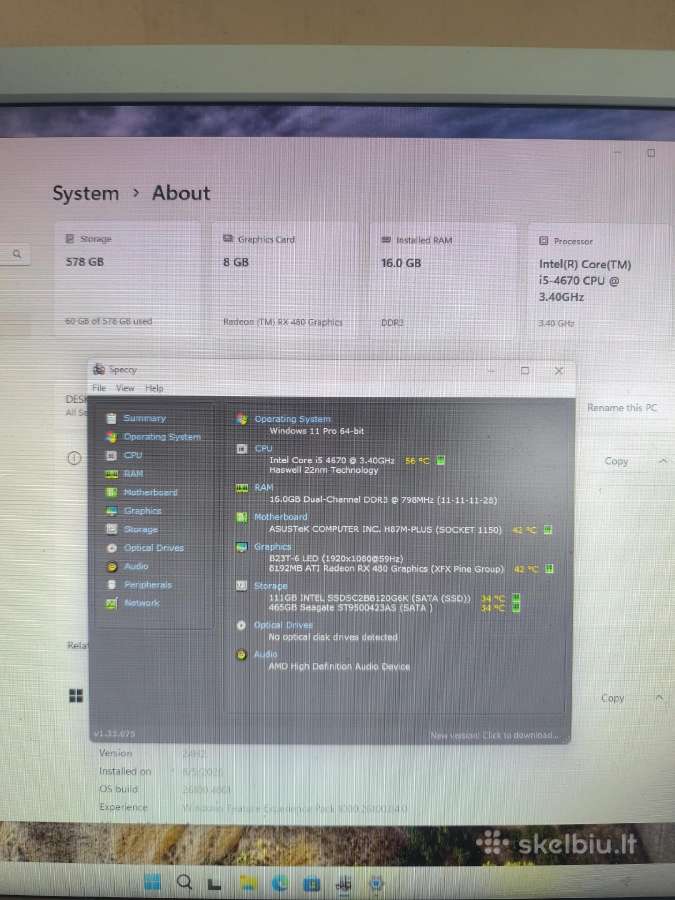The width and height of the screenshot is (675, 900).
Task: Click Windows 11 Pro 64-bit text
Action: (x=317, y=431)
